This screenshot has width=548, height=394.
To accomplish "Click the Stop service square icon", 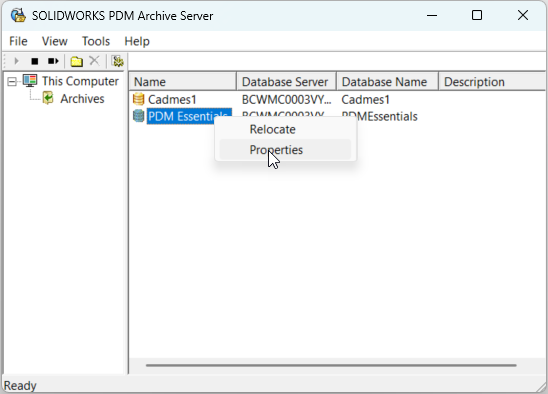I will [x=35, y=62].
